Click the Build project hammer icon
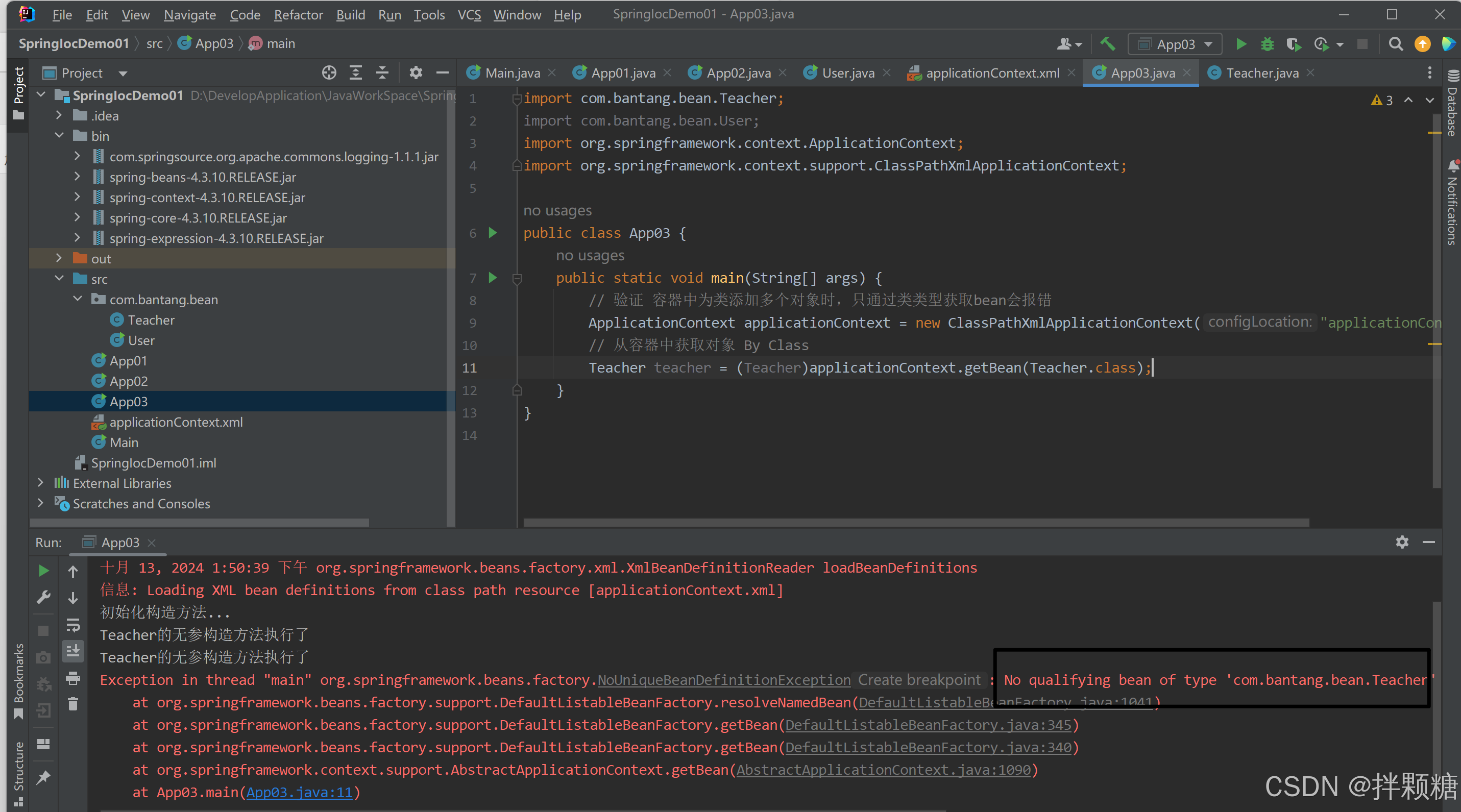 click(1108, 44)
